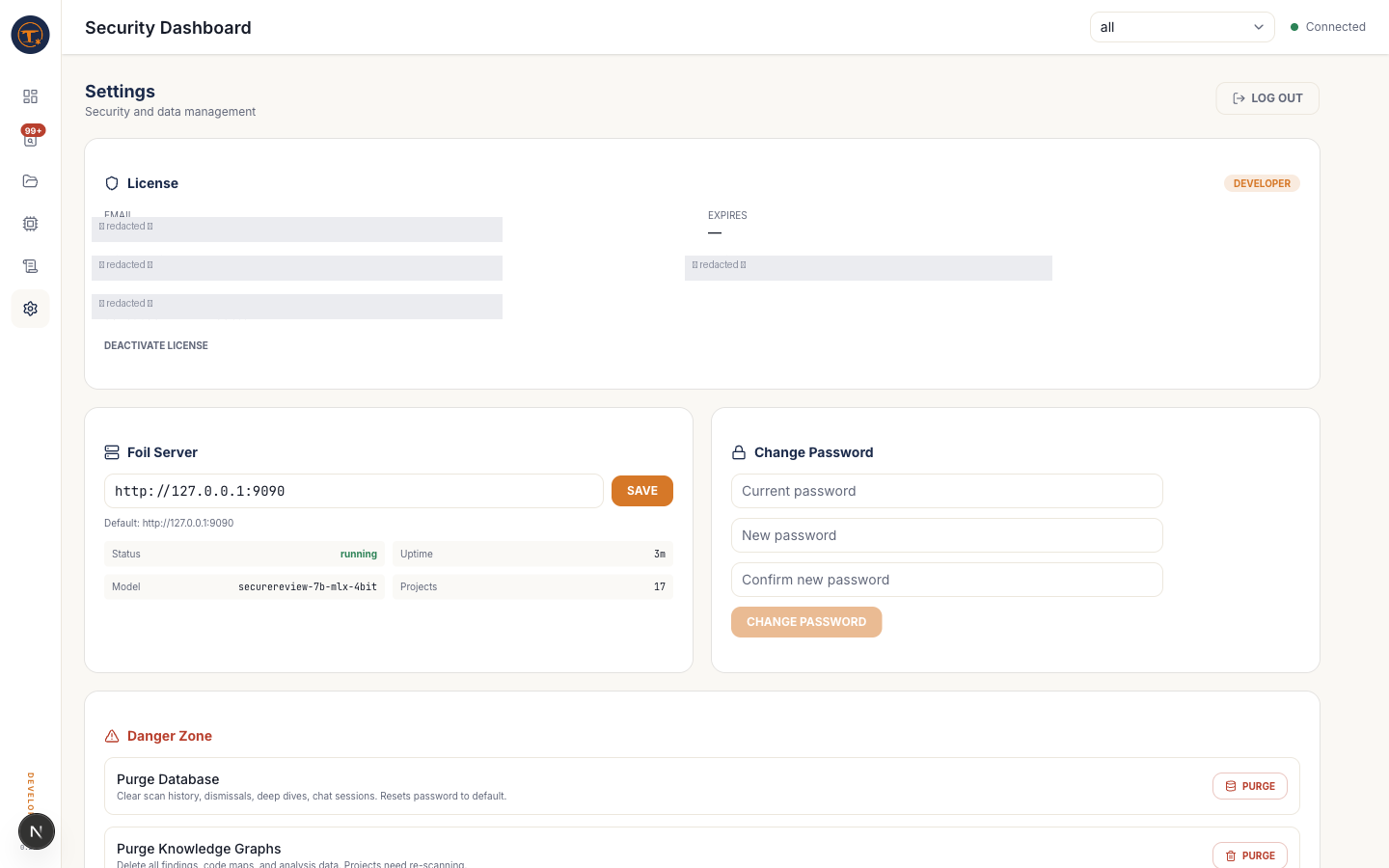Viewport: 1389px width, 868px height.
Task: Open findings icon with 99+ badge
Action: [30, 139]
